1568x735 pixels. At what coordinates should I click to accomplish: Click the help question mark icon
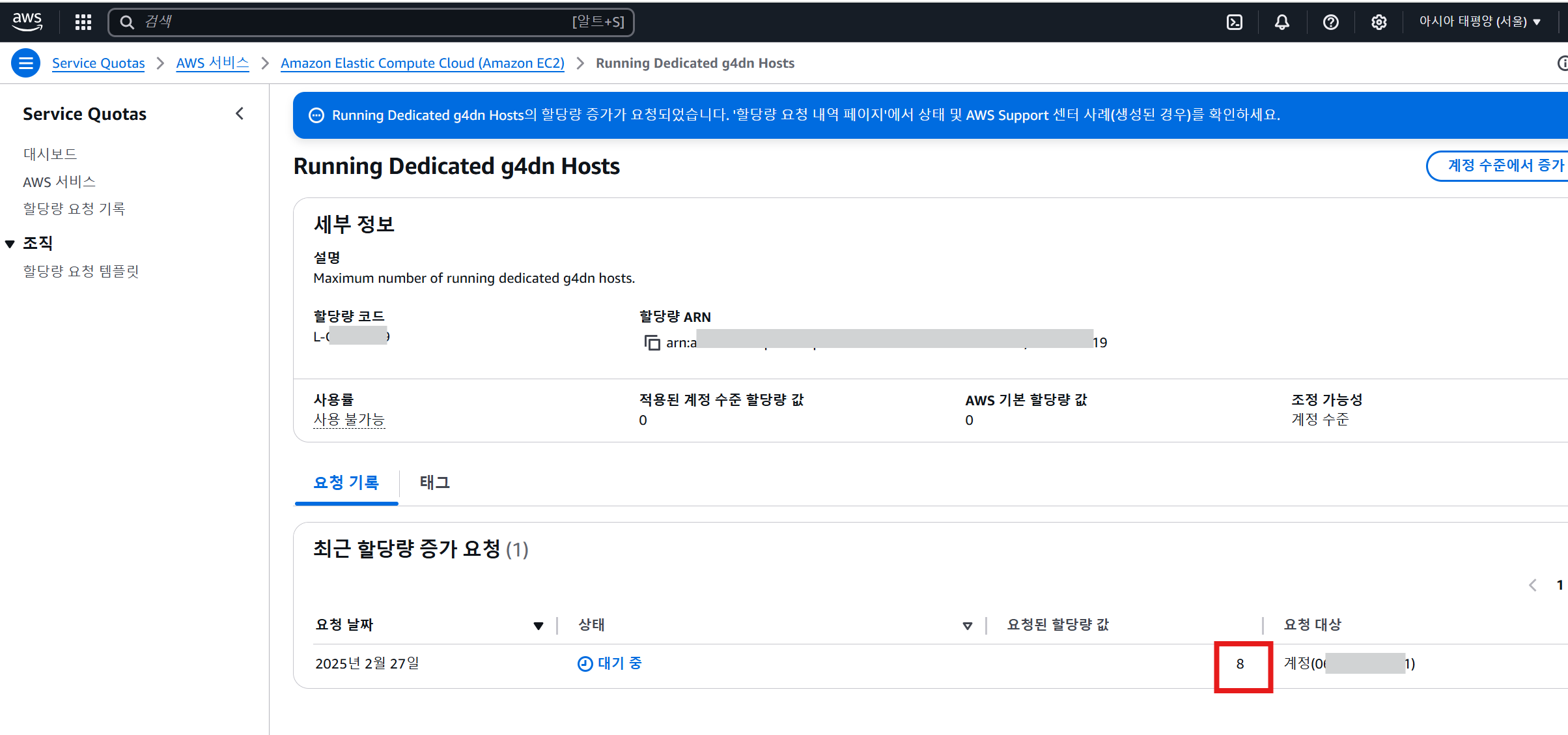click(x=1330, y=22)
